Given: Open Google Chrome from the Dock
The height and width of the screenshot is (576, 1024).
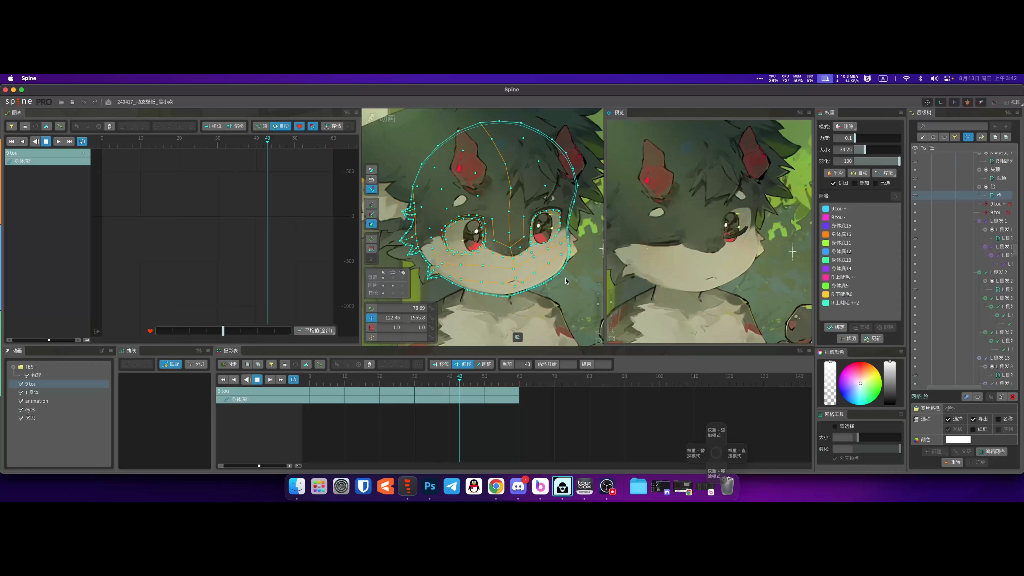Looking at the screenshot, I should coord(496,486).
